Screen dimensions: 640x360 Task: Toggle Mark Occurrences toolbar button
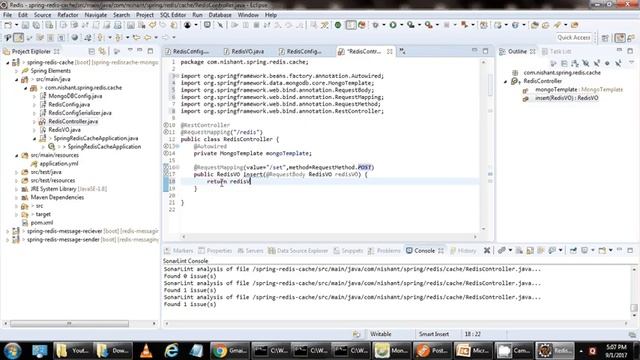click(x=18, y=38)
